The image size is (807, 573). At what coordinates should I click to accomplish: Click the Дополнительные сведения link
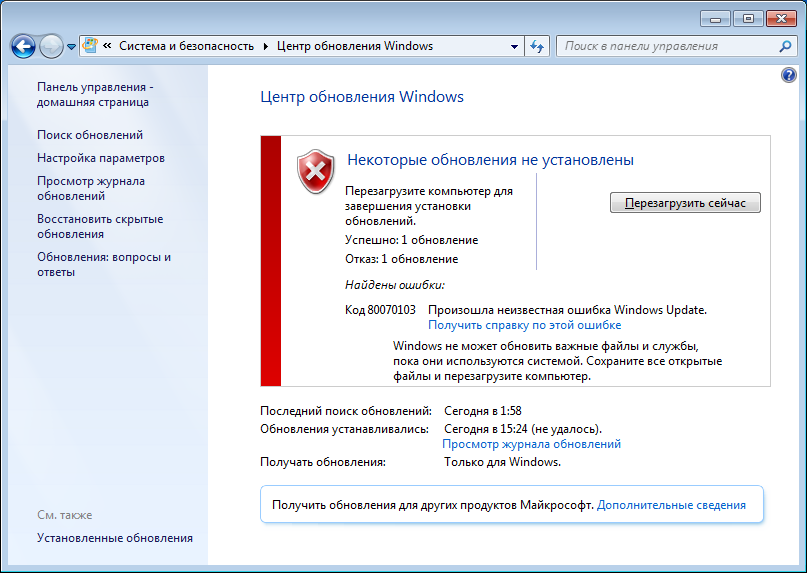671,505
